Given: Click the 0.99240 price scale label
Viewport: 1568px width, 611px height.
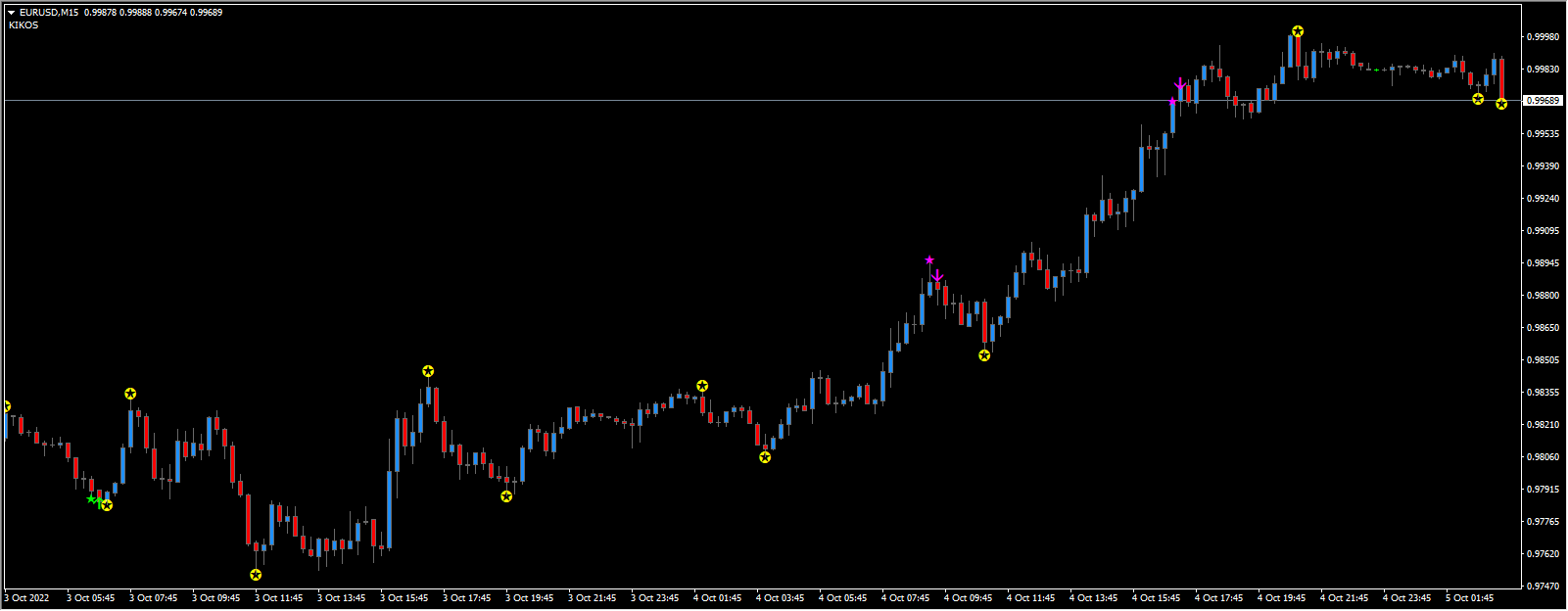Looking at the screenshot, I should 1543,199.
